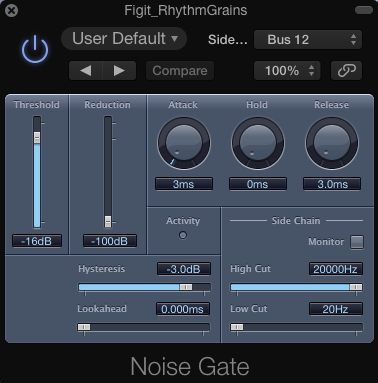This screenshot has width=378, height=383.
Task: Choose side chain source Bus 12 dropdown
Action: (308, 40)
